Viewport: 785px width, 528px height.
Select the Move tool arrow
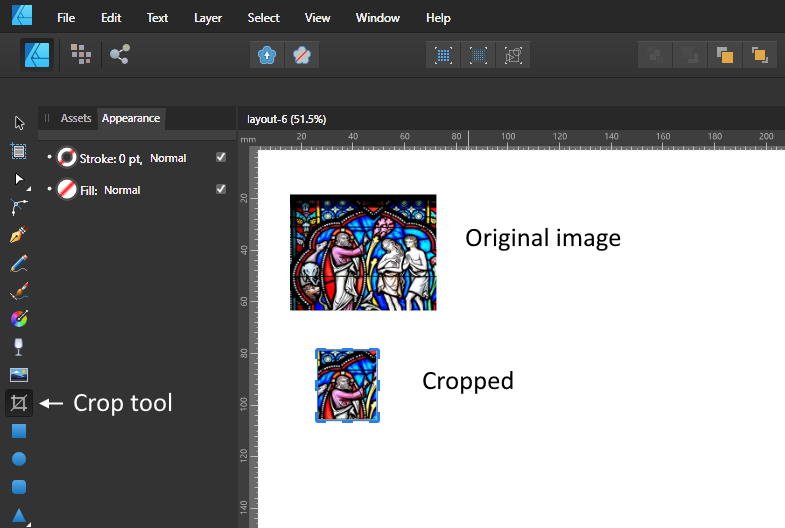[x=19, y=123]
